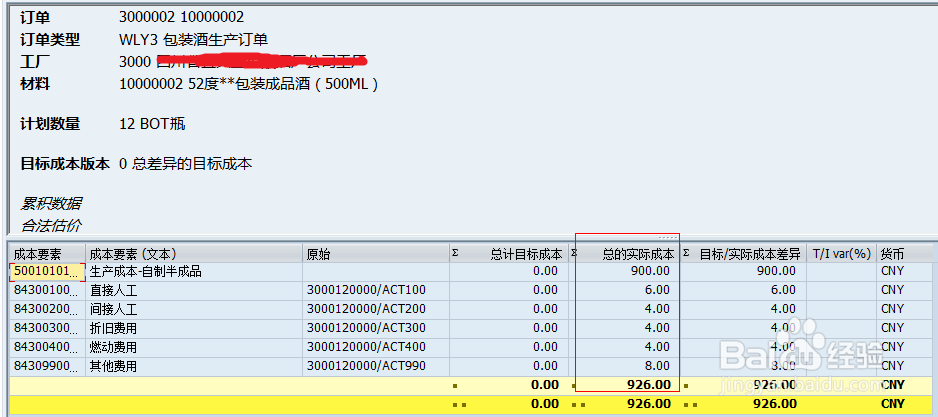Click cost element cell 84300100
938x417 pixels.
[46, 291]
